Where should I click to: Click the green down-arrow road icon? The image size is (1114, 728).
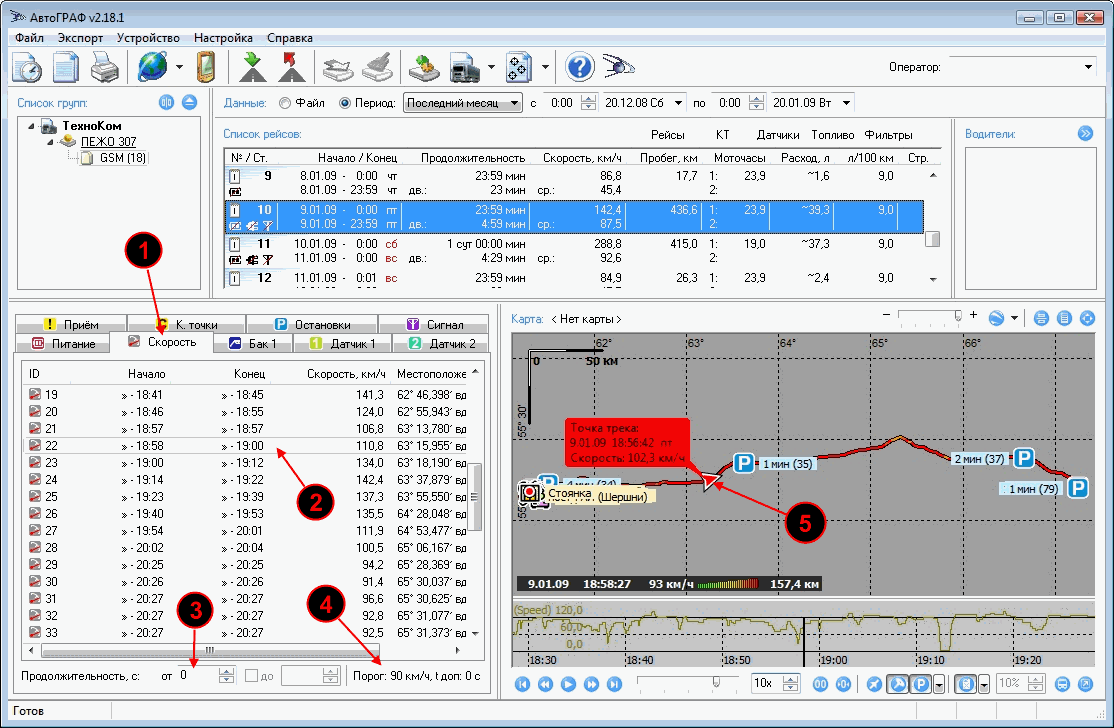click(x=250, y=68)
